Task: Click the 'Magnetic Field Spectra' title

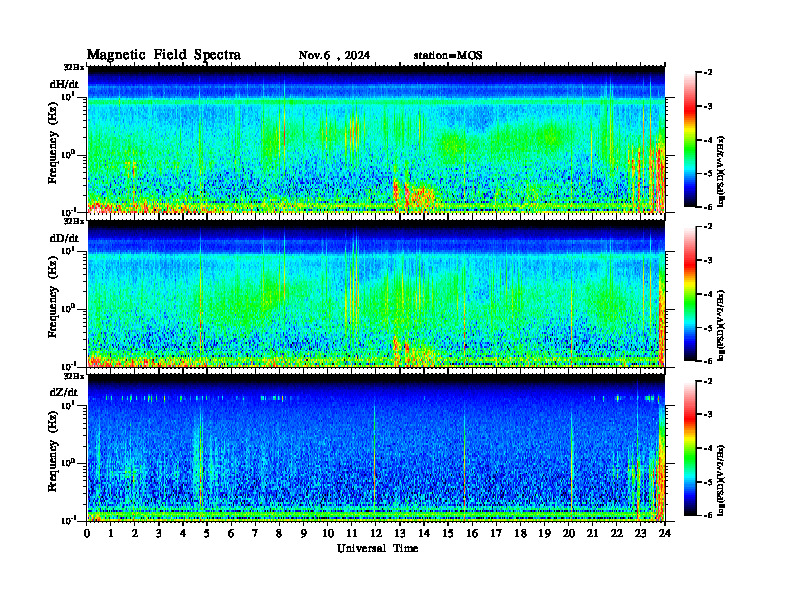Action: pyautogui.click(x=164, y=55)
